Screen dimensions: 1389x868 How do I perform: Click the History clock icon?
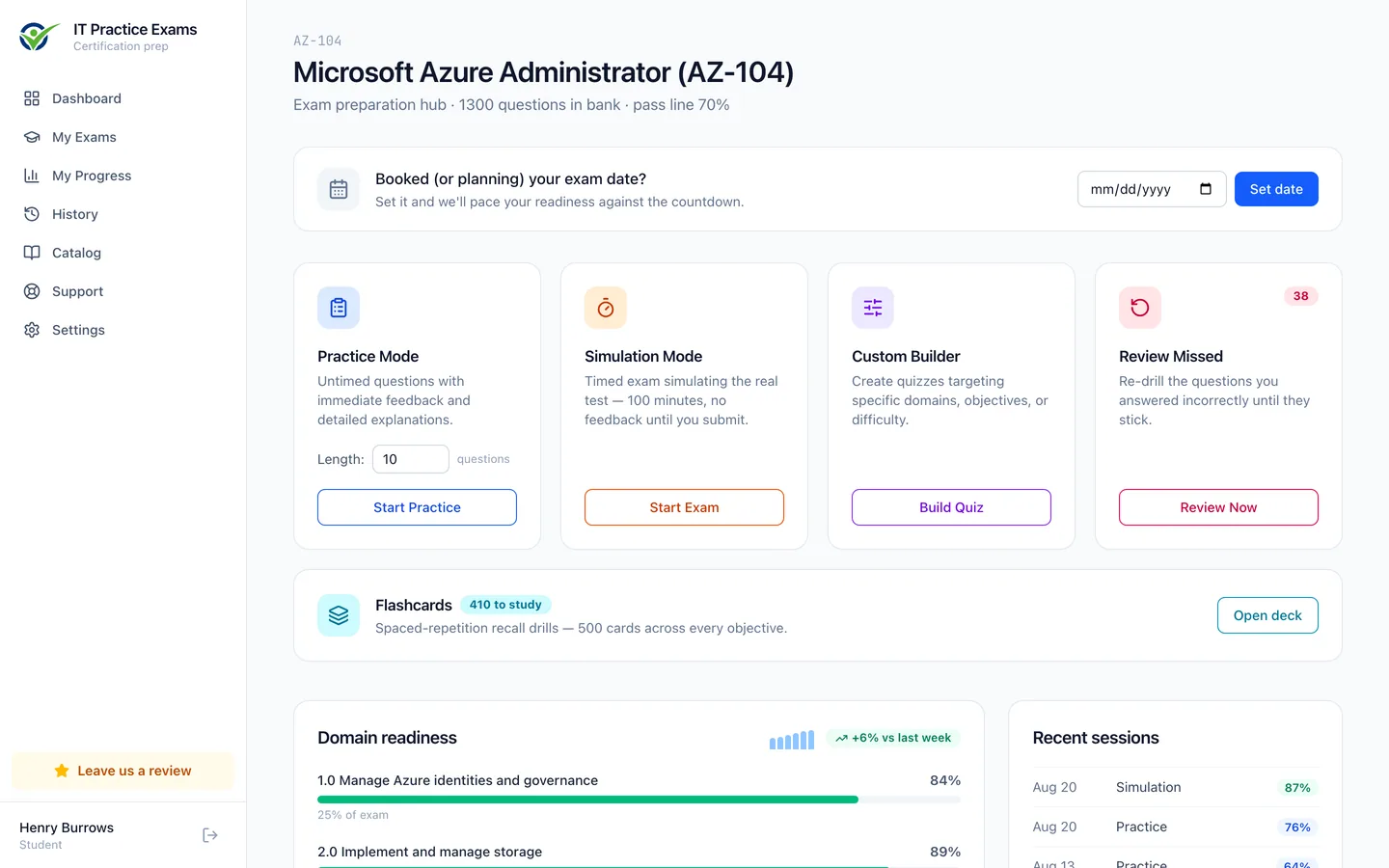click(x=32, y=214)
